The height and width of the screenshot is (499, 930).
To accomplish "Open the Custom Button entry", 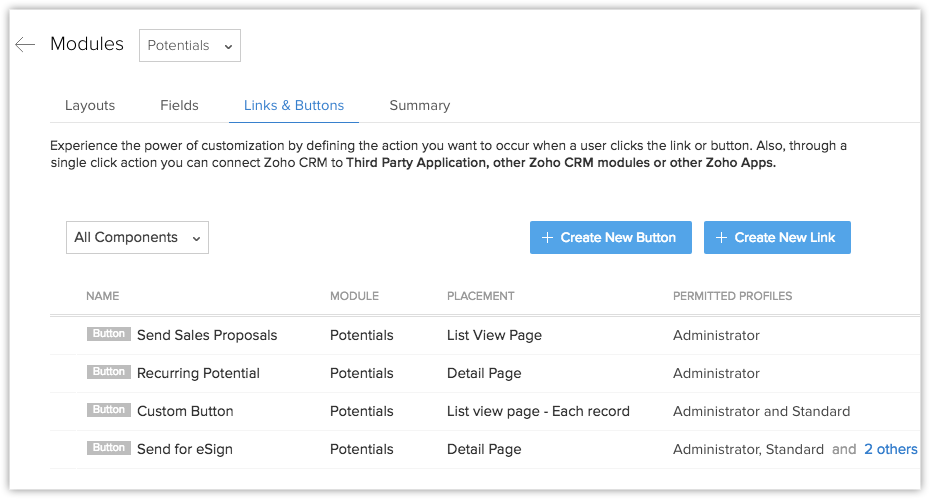I will click(185, 411).
